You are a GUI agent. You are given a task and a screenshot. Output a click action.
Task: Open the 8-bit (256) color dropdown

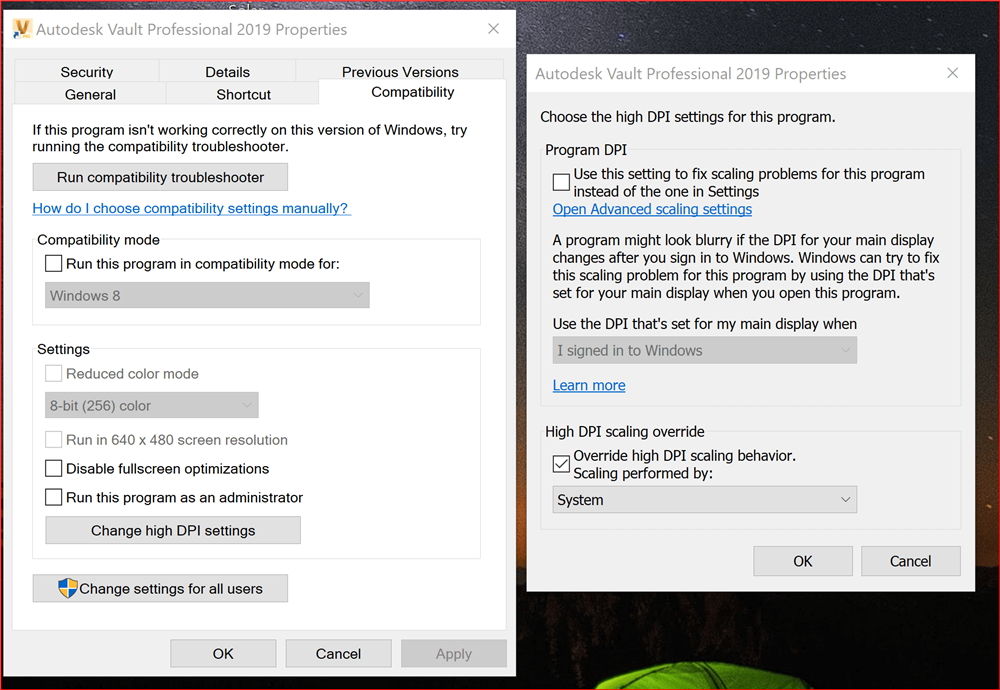click(152, 405)
